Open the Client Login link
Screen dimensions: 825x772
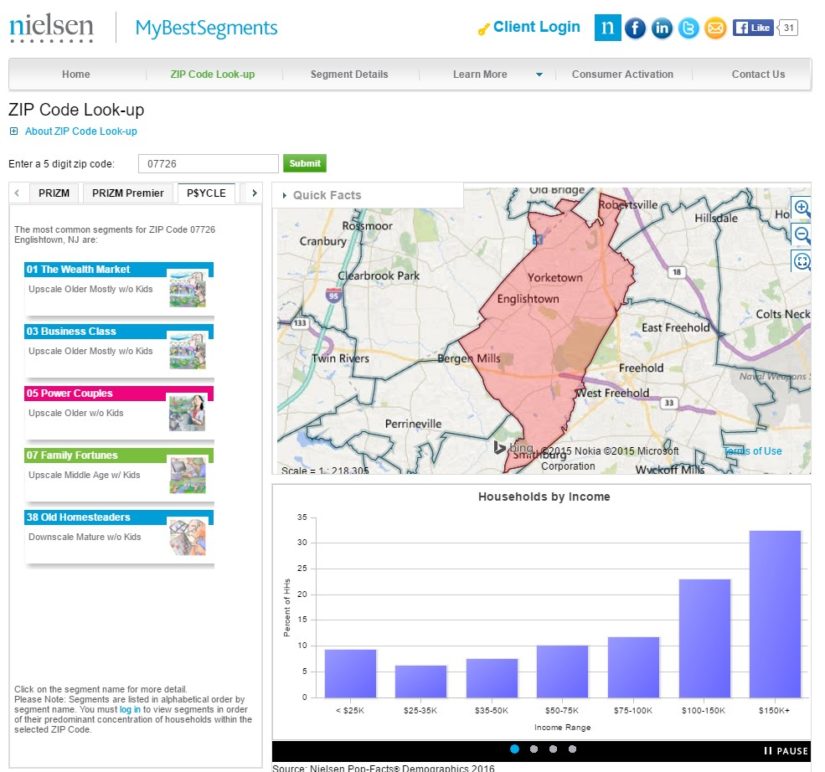[x=536, y=27]
